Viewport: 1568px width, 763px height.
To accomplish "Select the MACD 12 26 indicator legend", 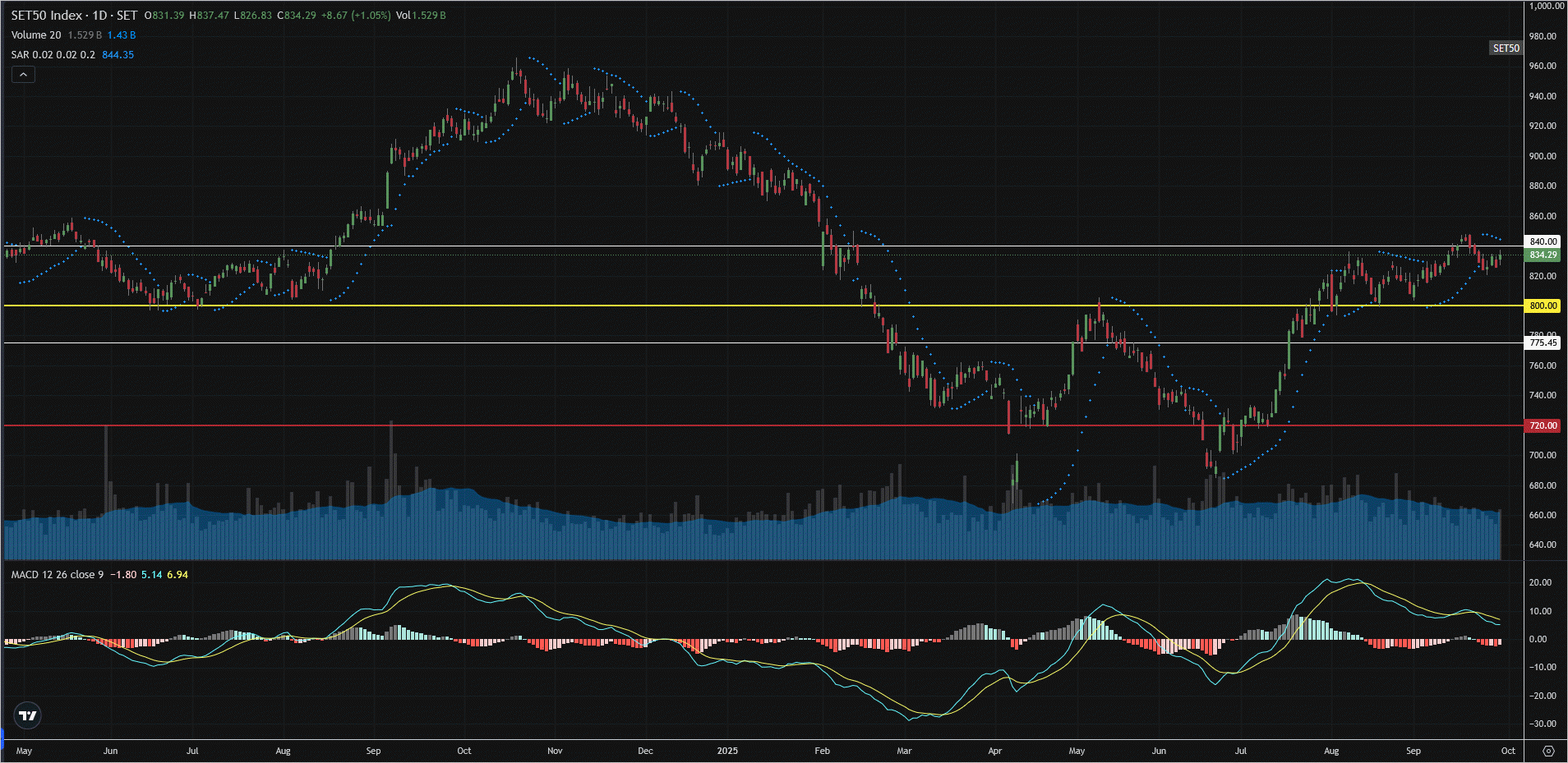I will tap(57, 575).
